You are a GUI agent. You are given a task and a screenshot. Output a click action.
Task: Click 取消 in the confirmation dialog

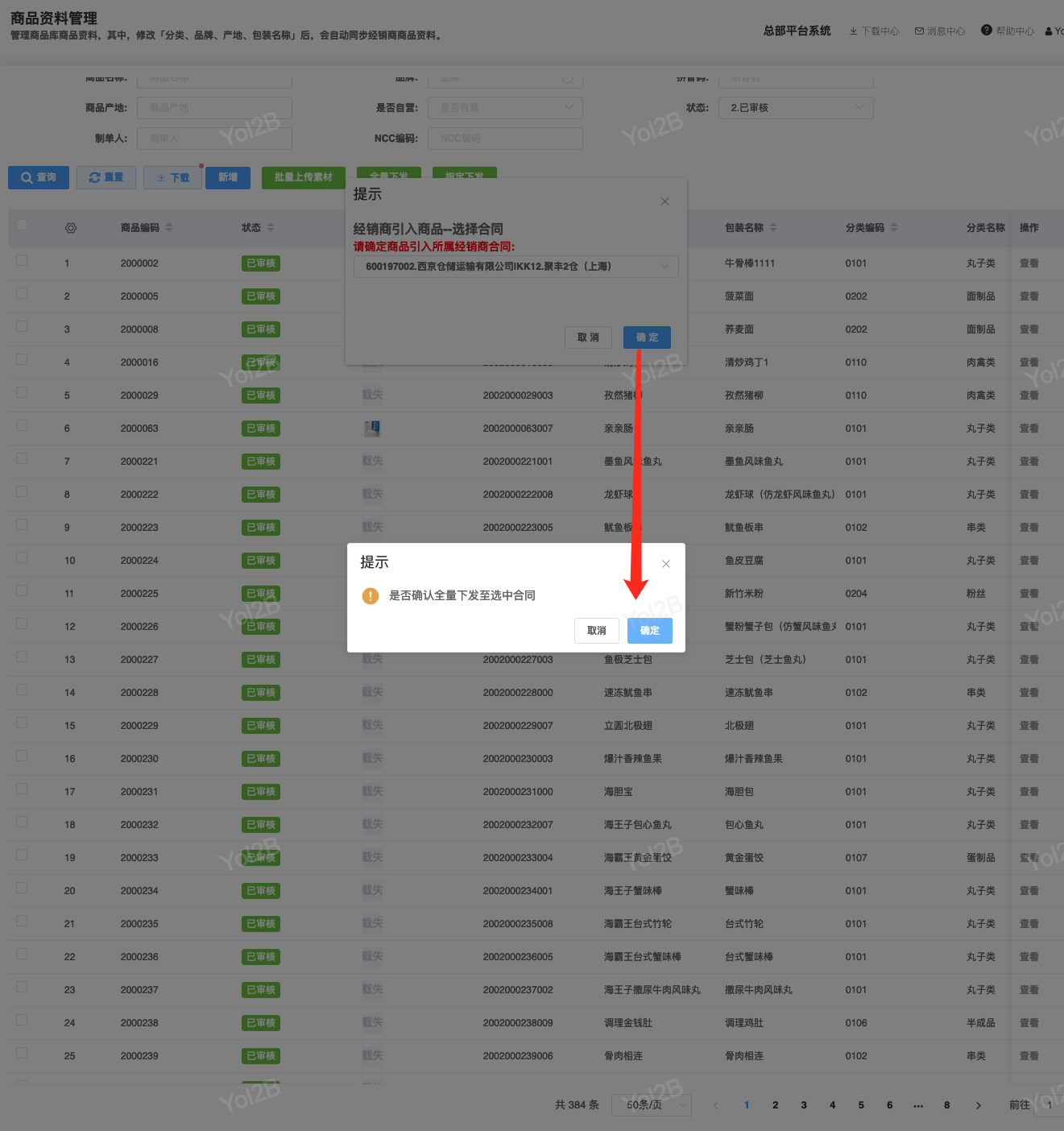point(596,631)
